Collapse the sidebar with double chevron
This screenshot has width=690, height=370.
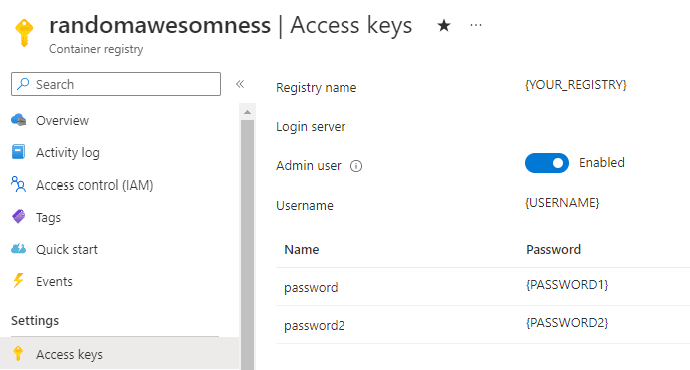240,84
